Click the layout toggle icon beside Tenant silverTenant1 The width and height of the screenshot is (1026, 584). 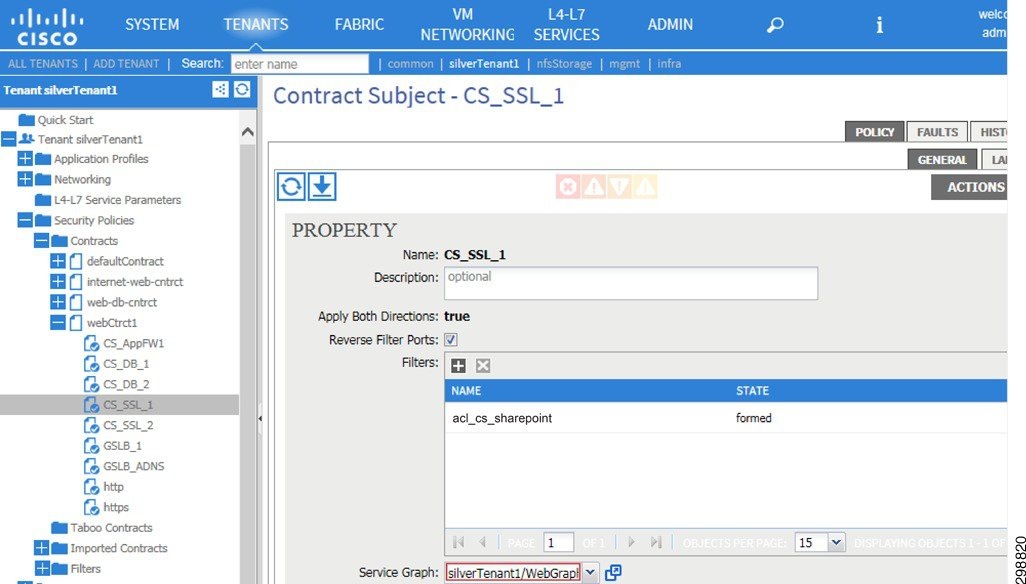point(222,89)
